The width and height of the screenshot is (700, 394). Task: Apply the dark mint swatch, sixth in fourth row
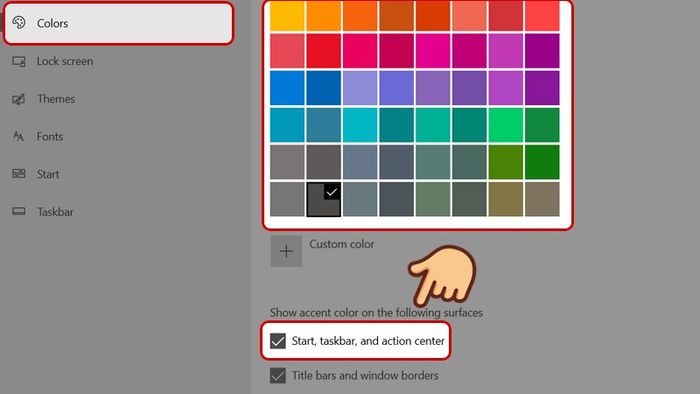coord(469,125)
